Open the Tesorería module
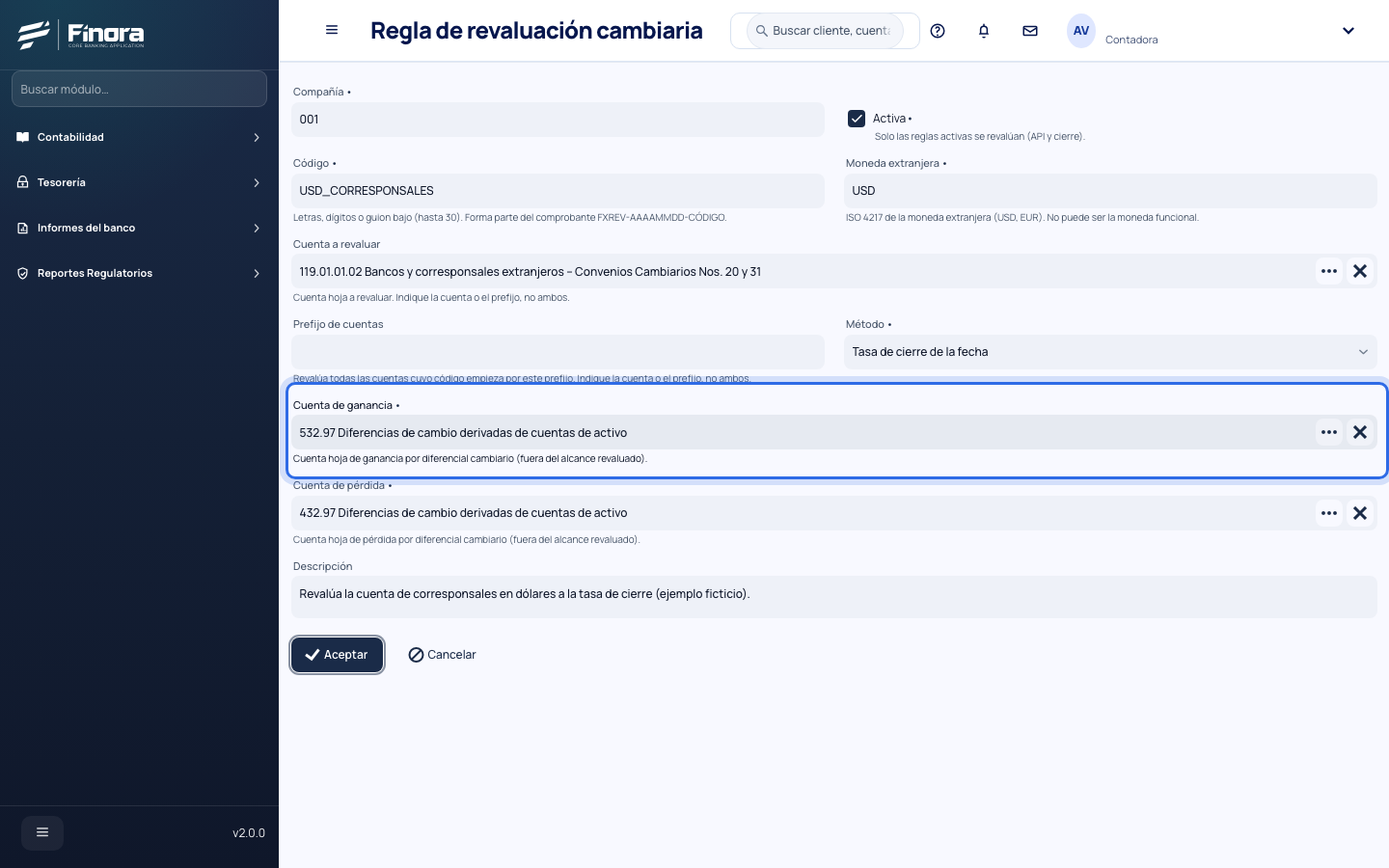The width and height of the screenshot is (1389, 868). 139,182
